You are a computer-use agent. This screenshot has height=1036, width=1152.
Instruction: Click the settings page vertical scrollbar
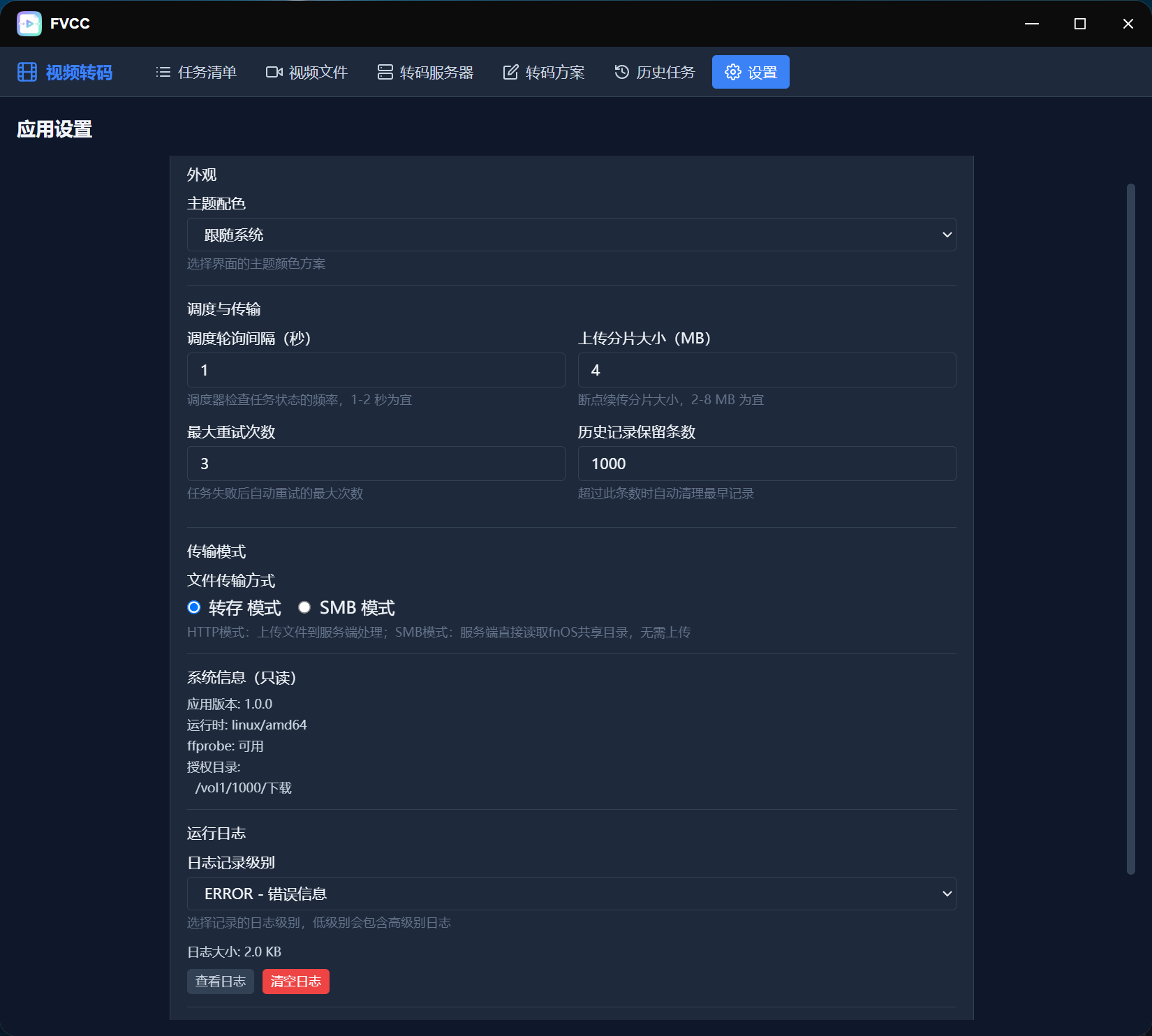[1131, 528]
